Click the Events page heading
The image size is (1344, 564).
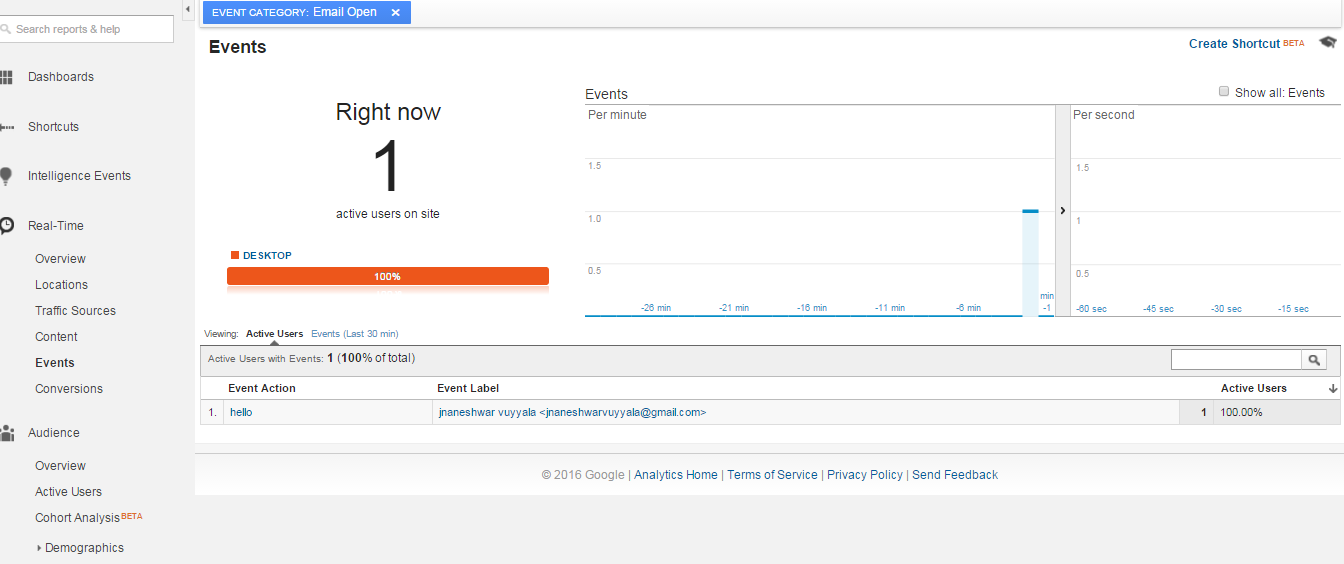click(x=238, y=47)
